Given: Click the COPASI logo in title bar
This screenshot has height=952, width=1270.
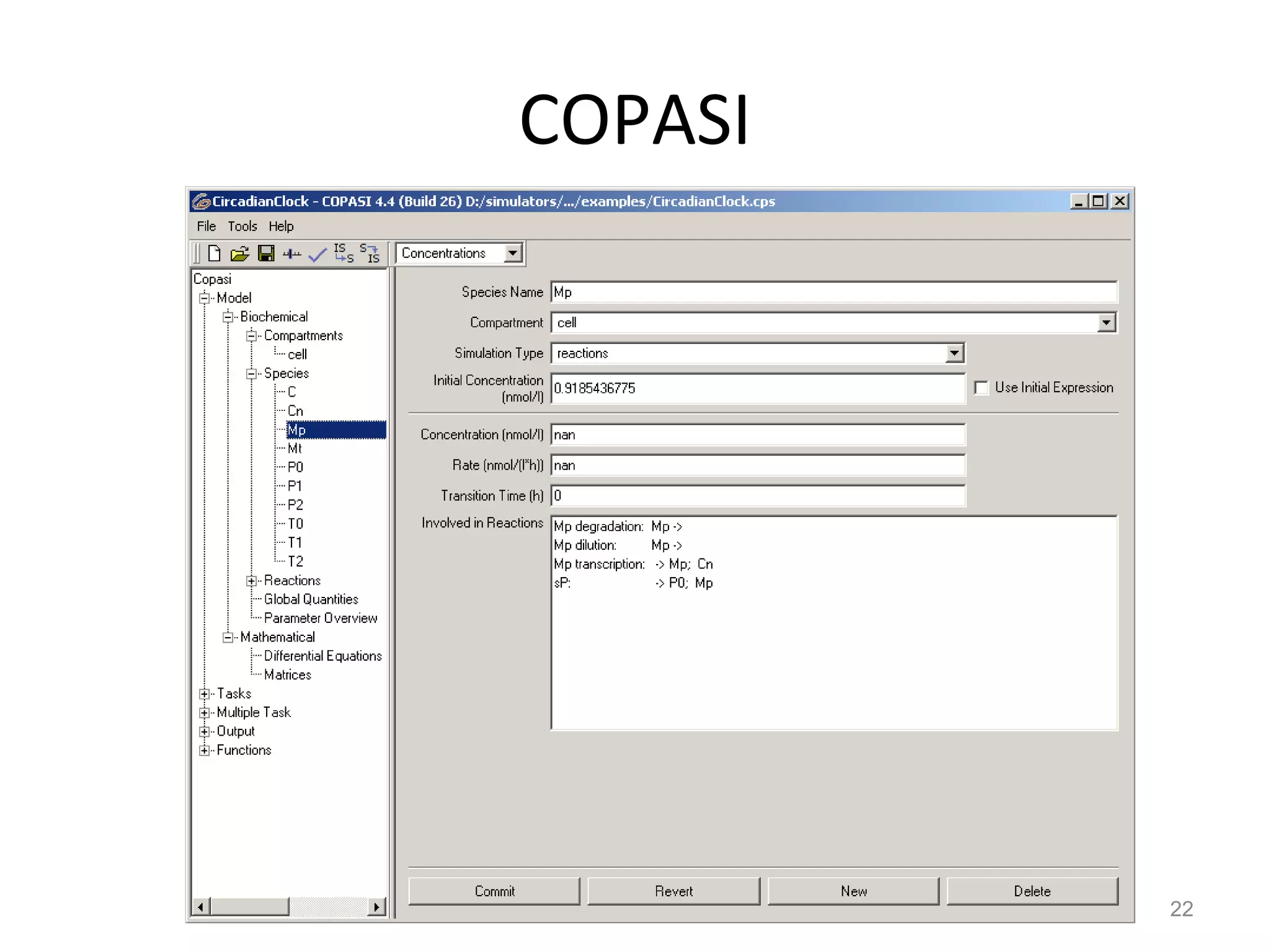Looking at the screenshot, I should pos(201,201).
